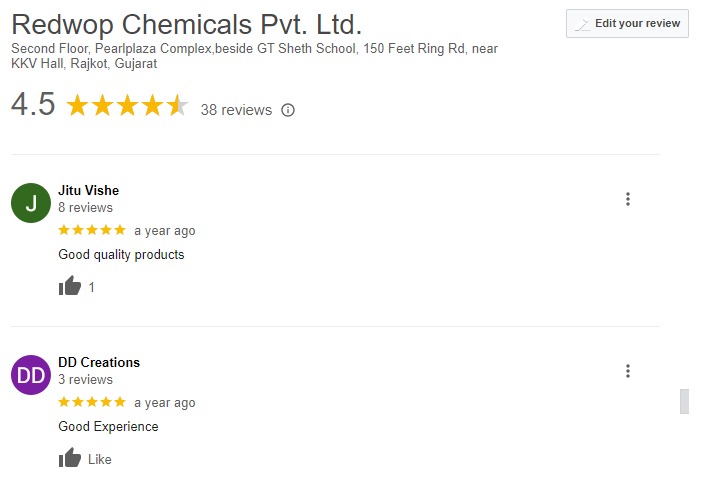The image size is (712, 494).
Task: Click the info icon next to 38 reviews
Action: 288,110
